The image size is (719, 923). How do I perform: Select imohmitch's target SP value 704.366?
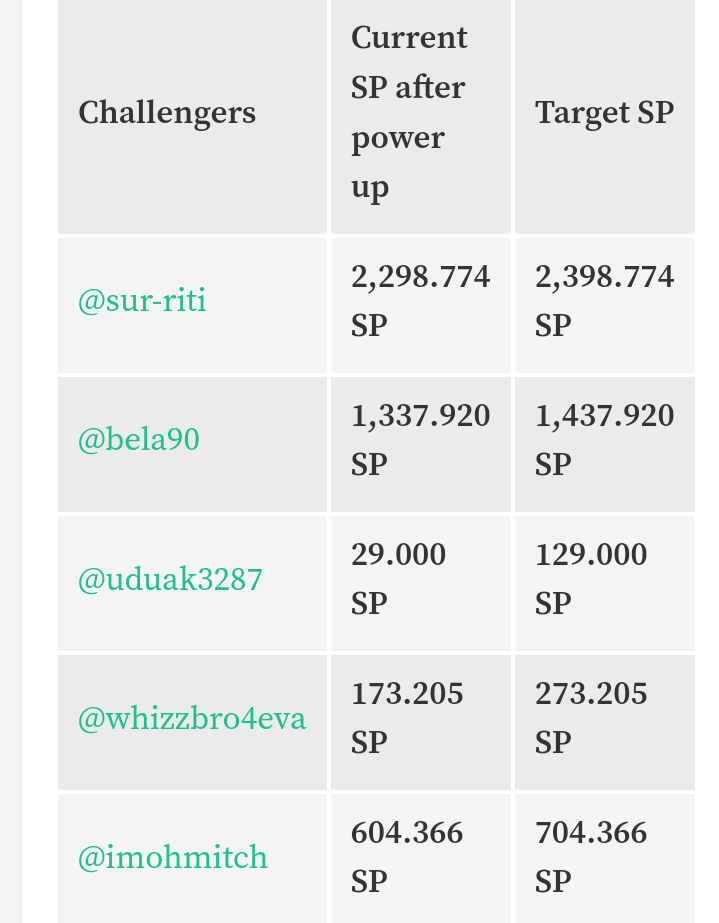(x=591, y=833)
